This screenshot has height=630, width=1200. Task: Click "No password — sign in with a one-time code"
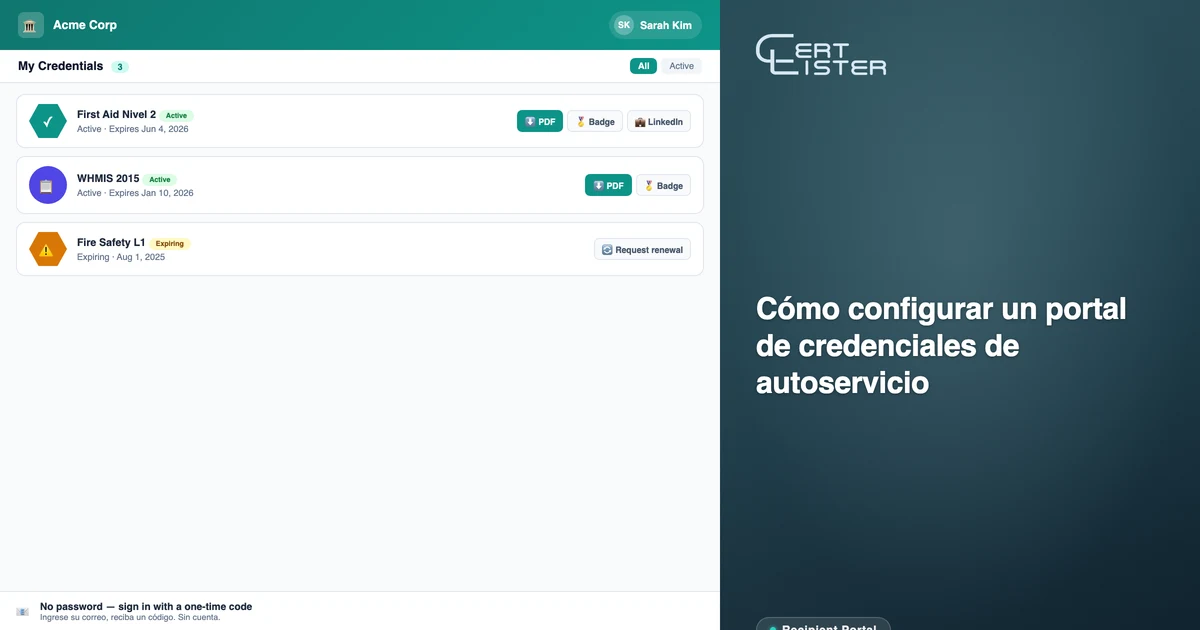146,606
